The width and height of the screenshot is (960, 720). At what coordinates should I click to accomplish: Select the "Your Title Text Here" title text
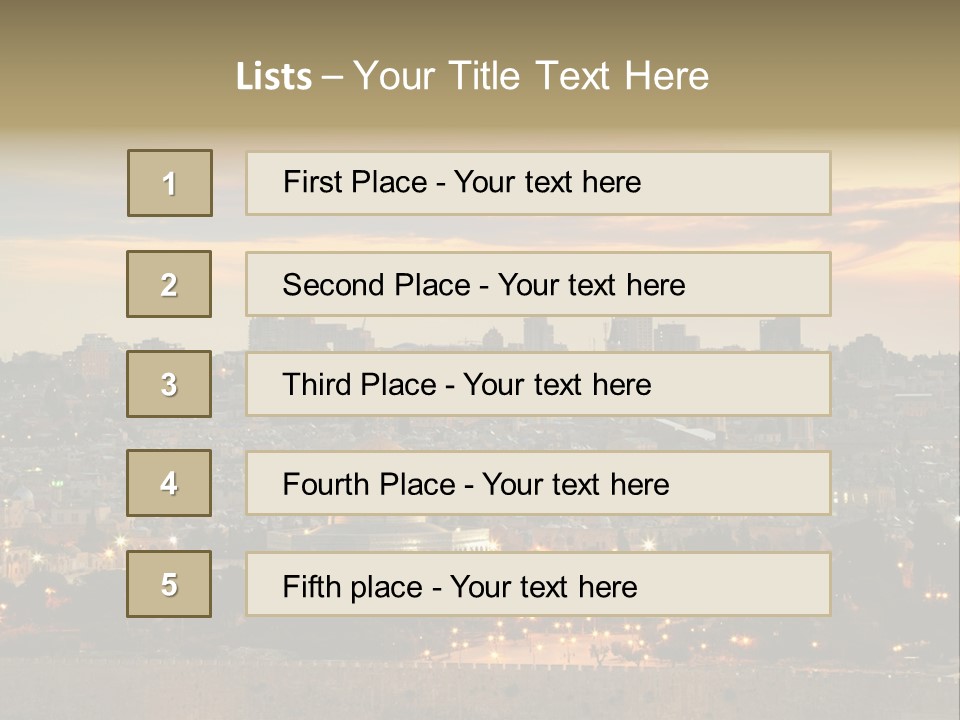click(x=531, y=76)
